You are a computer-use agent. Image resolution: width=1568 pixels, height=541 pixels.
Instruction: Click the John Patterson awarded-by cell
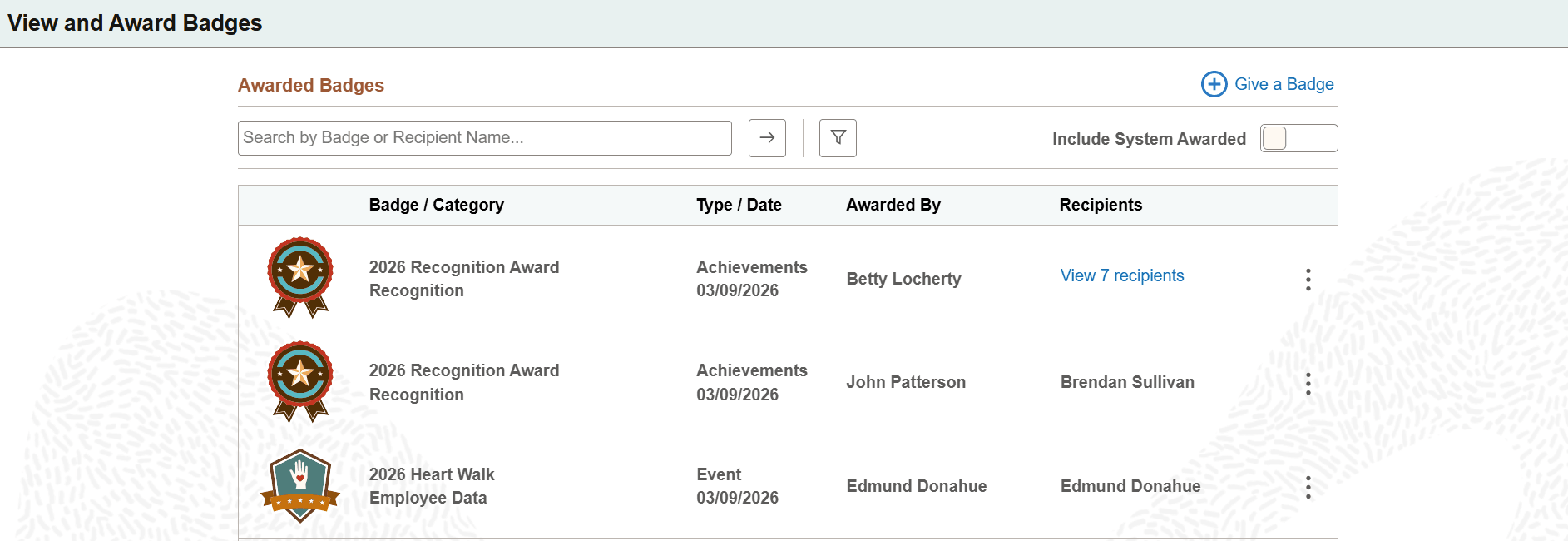point(906,382)
